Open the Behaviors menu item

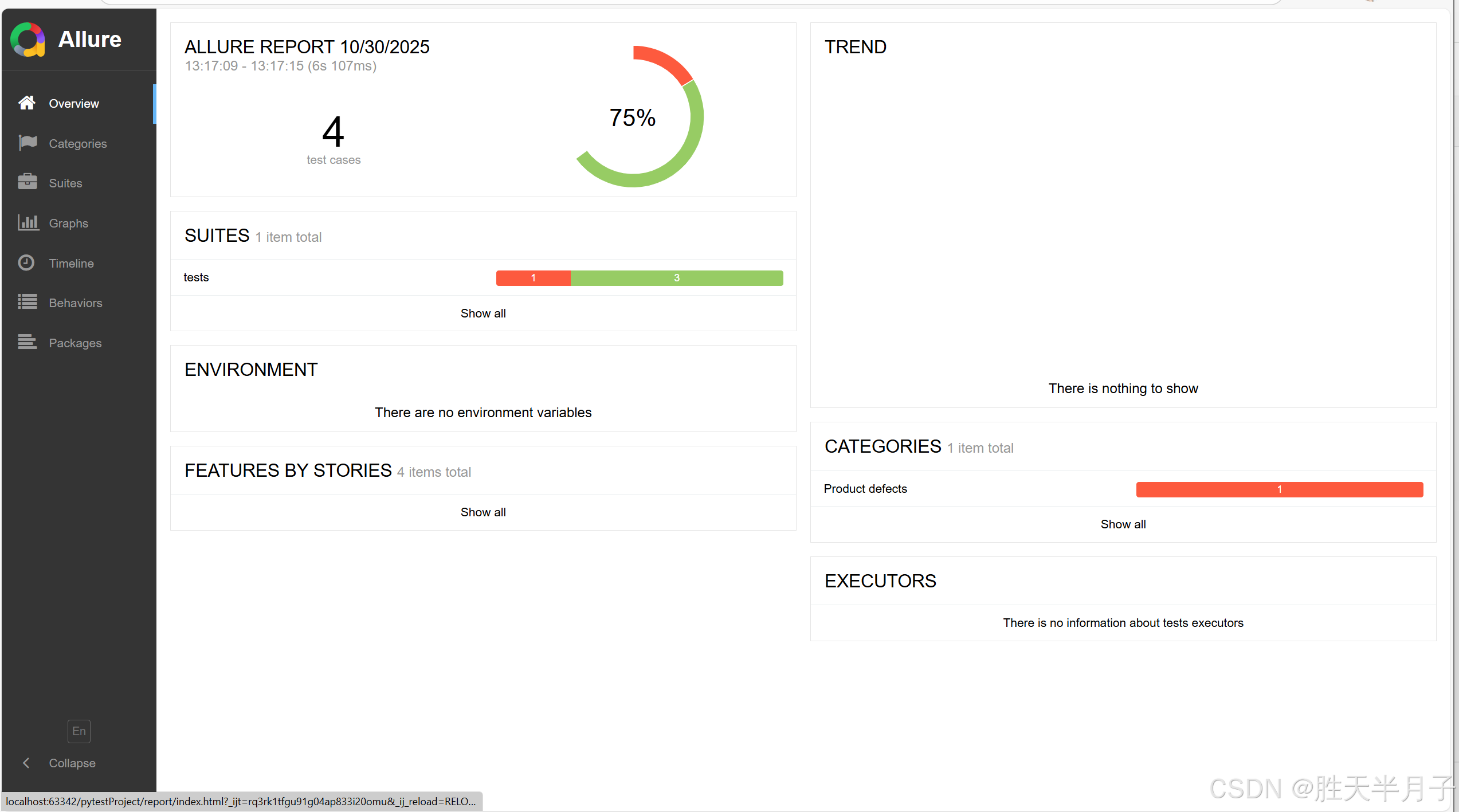tap(76, 303)
